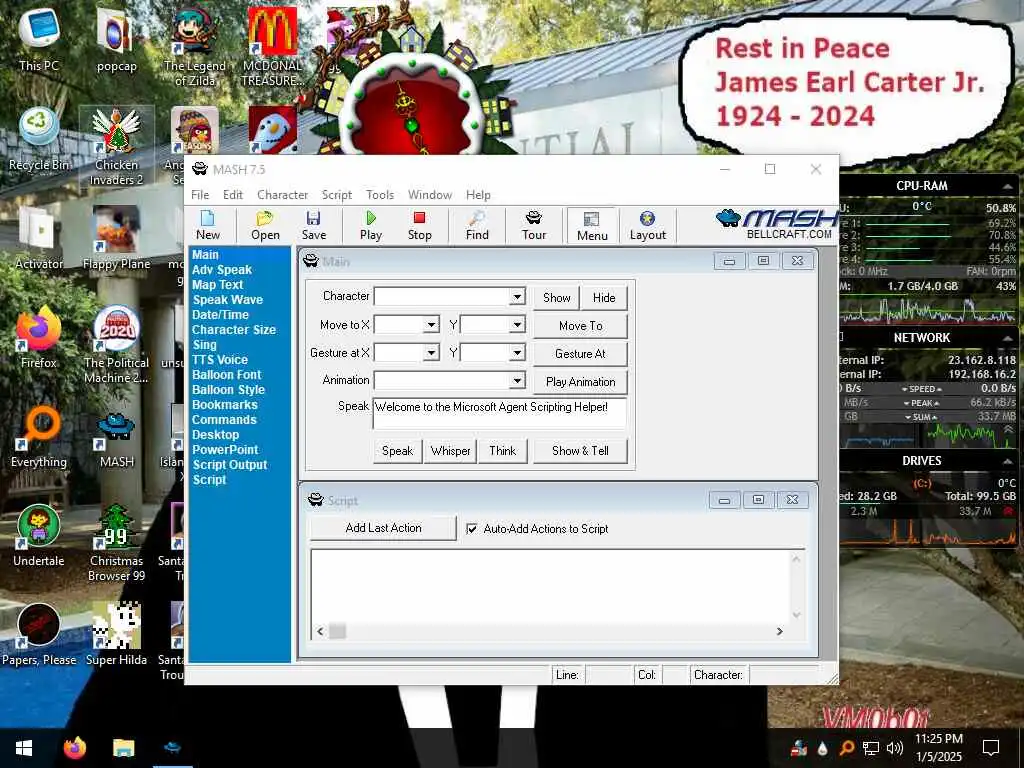Expand the Move to X dropdown
1024x768 pixels.
pos(431,325)
